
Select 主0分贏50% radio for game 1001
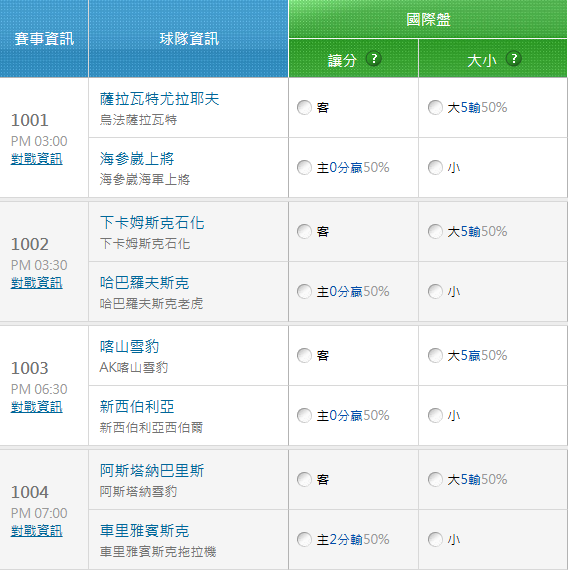coord(304,167)
